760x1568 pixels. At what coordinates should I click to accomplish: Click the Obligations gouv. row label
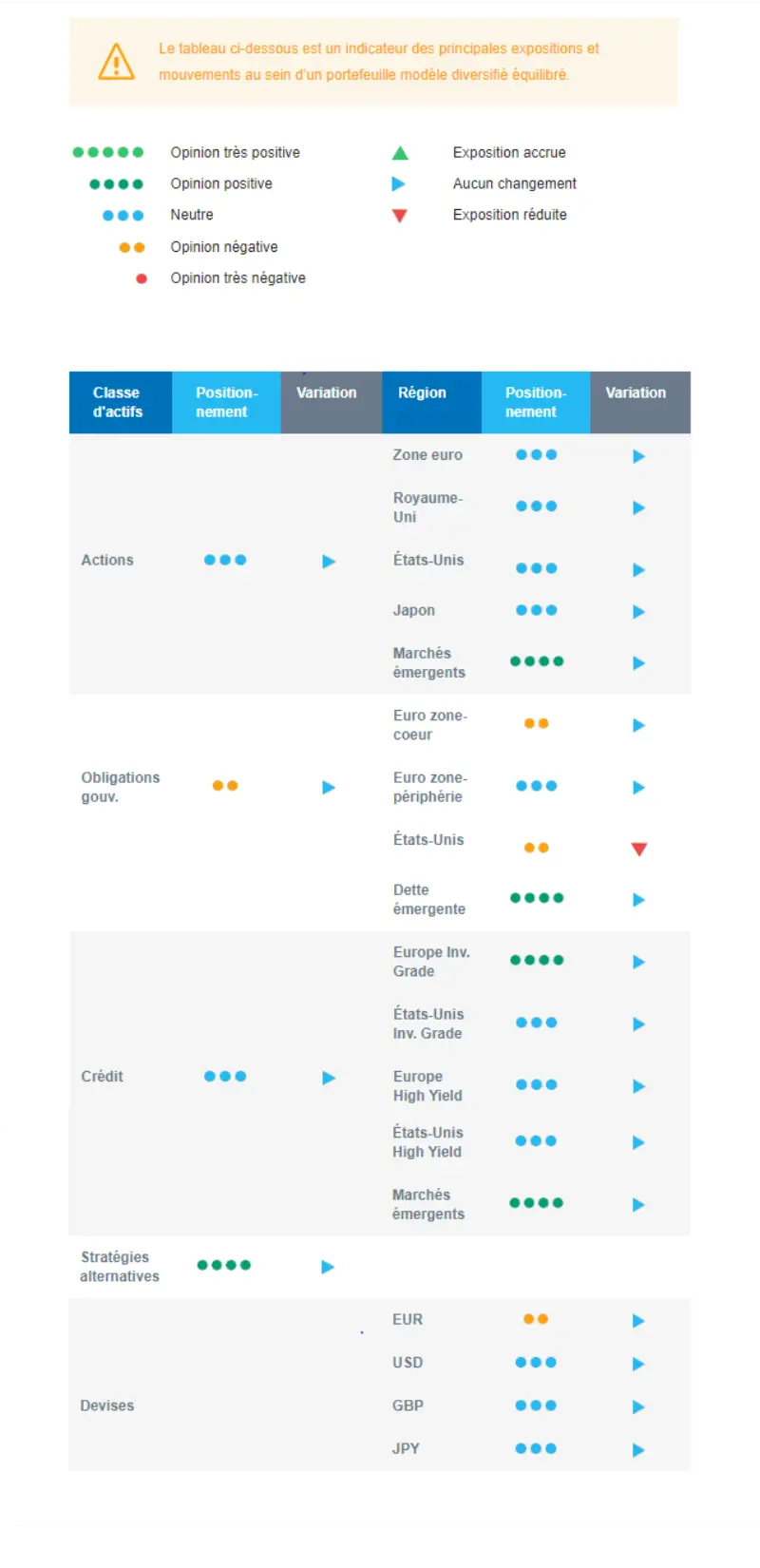tap(121, 787)
